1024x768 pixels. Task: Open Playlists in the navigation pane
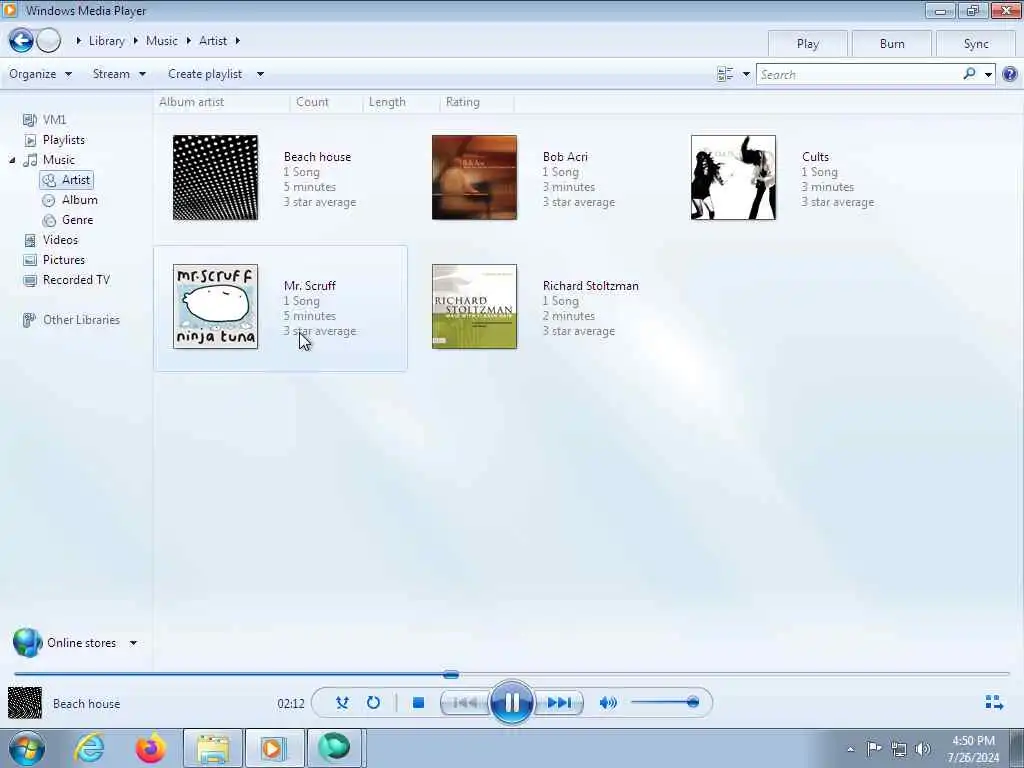coord(63,140)
